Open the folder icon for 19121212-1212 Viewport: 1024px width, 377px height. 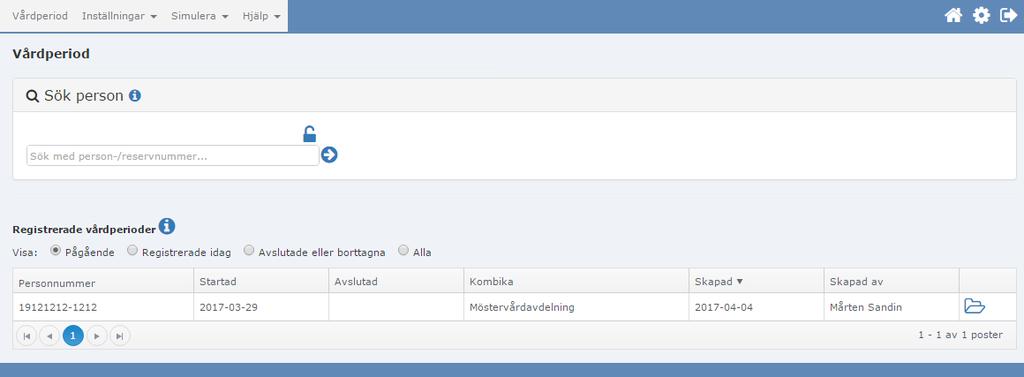(974, 306)
